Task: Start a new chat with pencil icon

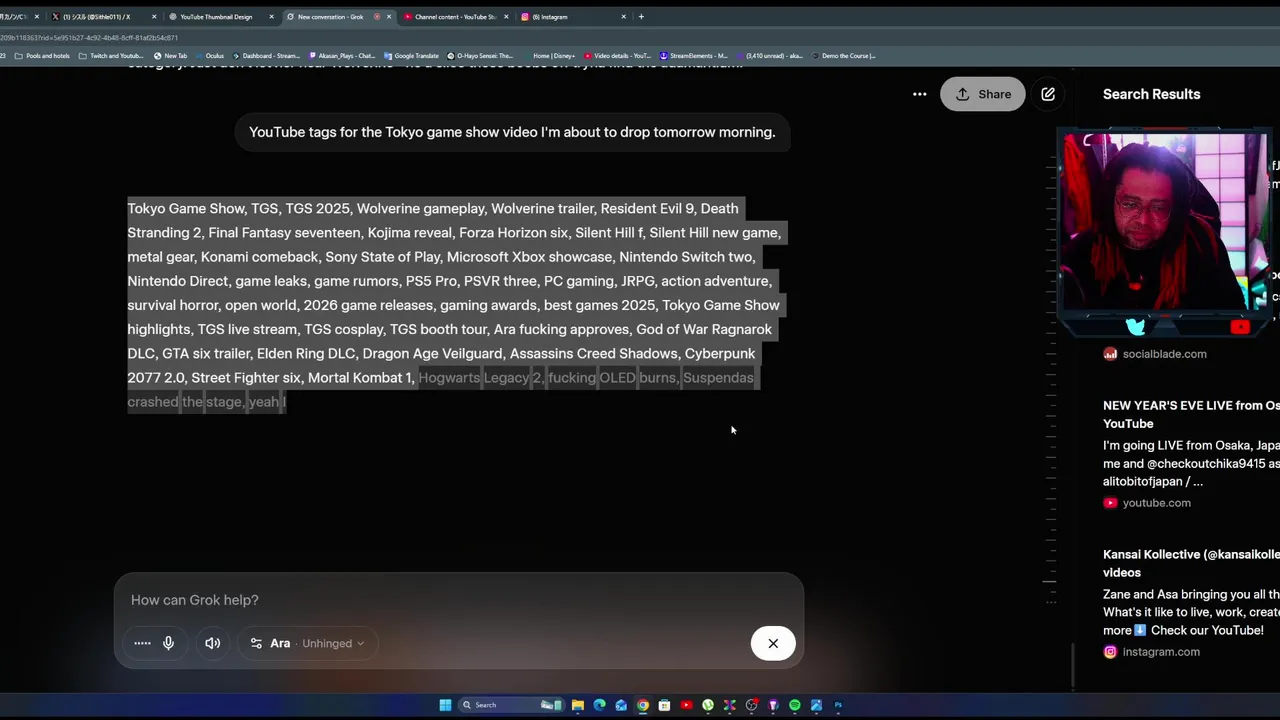Action: tap(1048, 94)
